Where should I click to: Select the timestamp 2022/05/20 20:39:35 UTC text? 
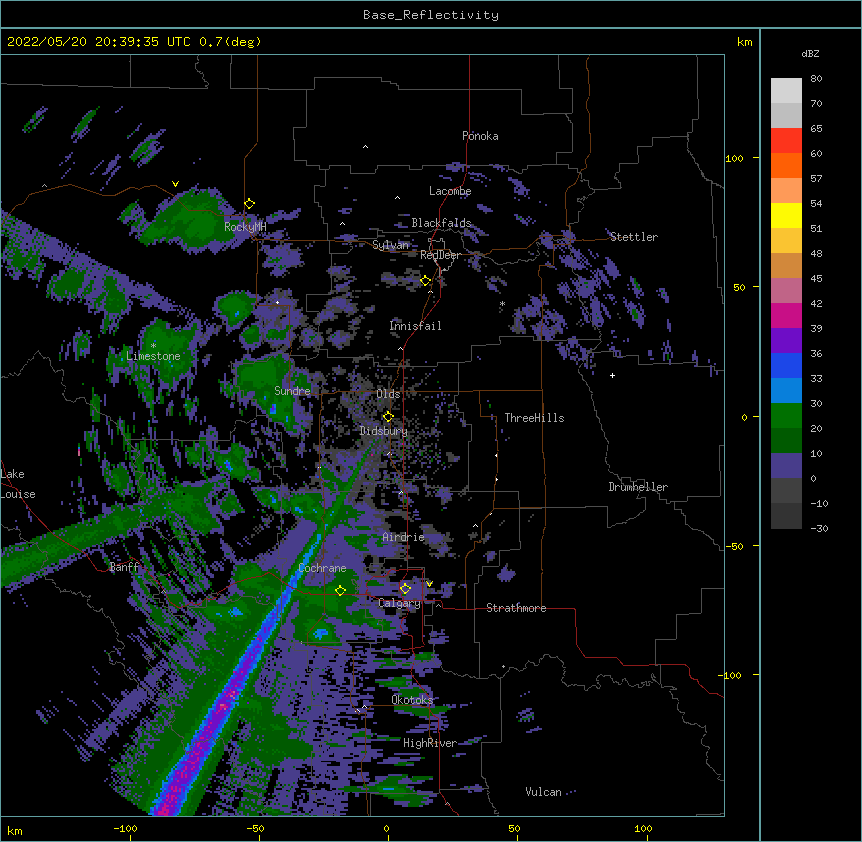point(99,42)
